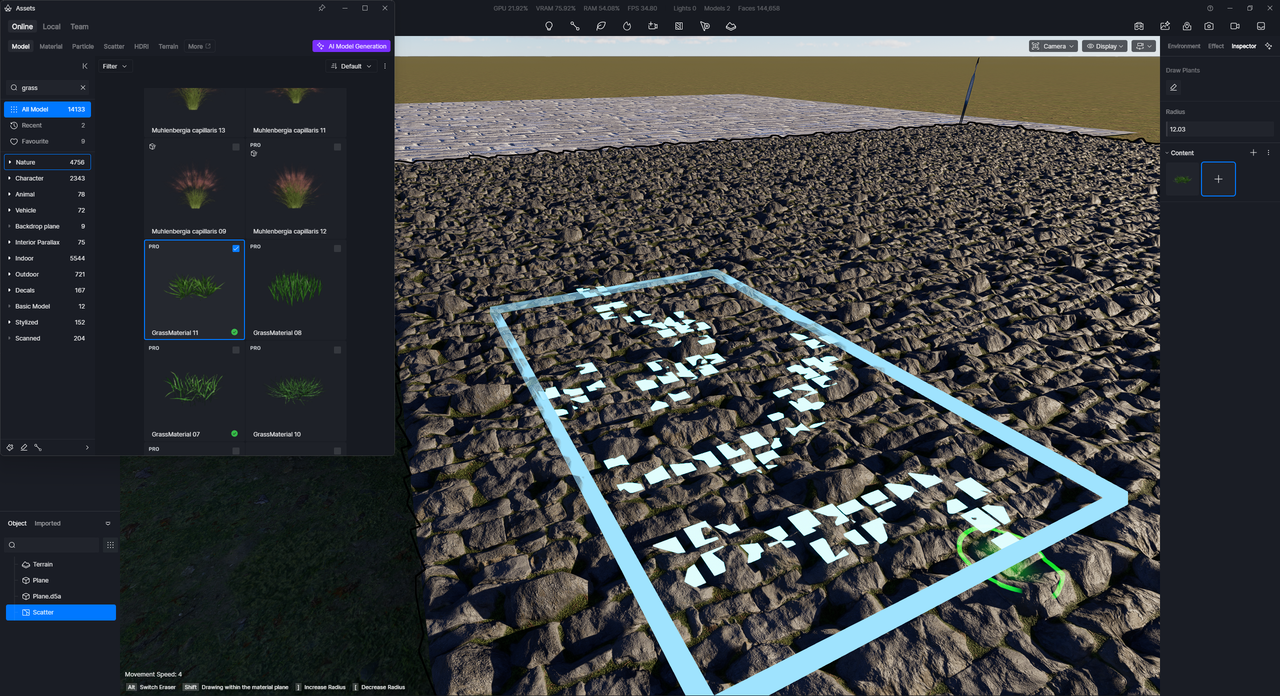Collapse the asset category sidebar
1280x696 pixels.
coord(85,66)
